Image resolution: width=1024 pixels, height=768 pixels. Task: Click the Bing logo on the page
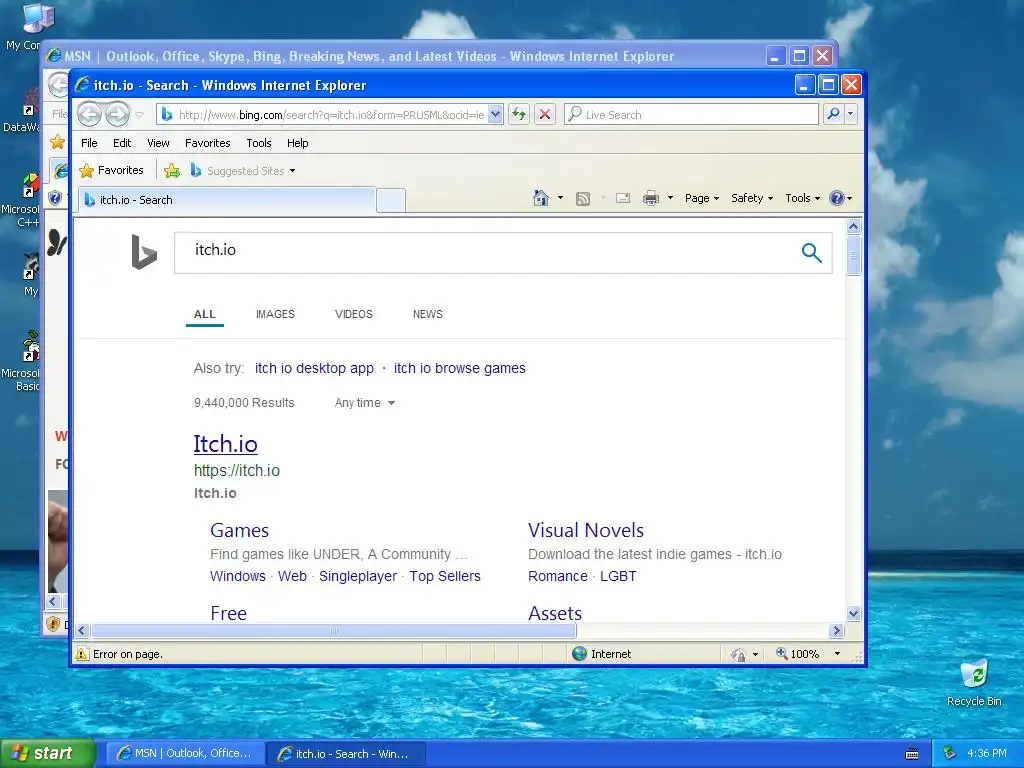pos(144,252)
